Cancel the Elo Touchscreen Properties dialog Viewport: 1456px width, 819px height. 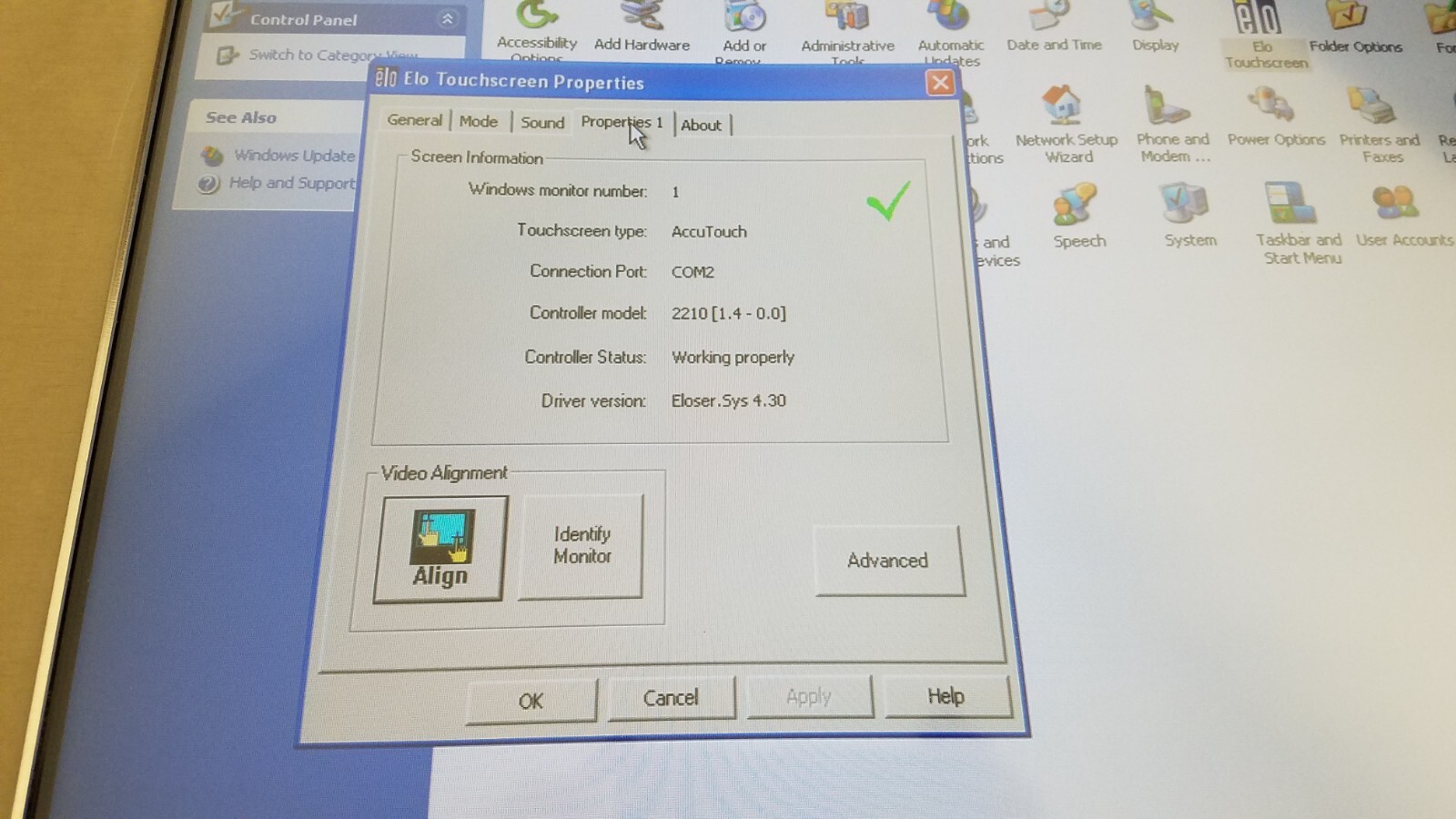671,698
